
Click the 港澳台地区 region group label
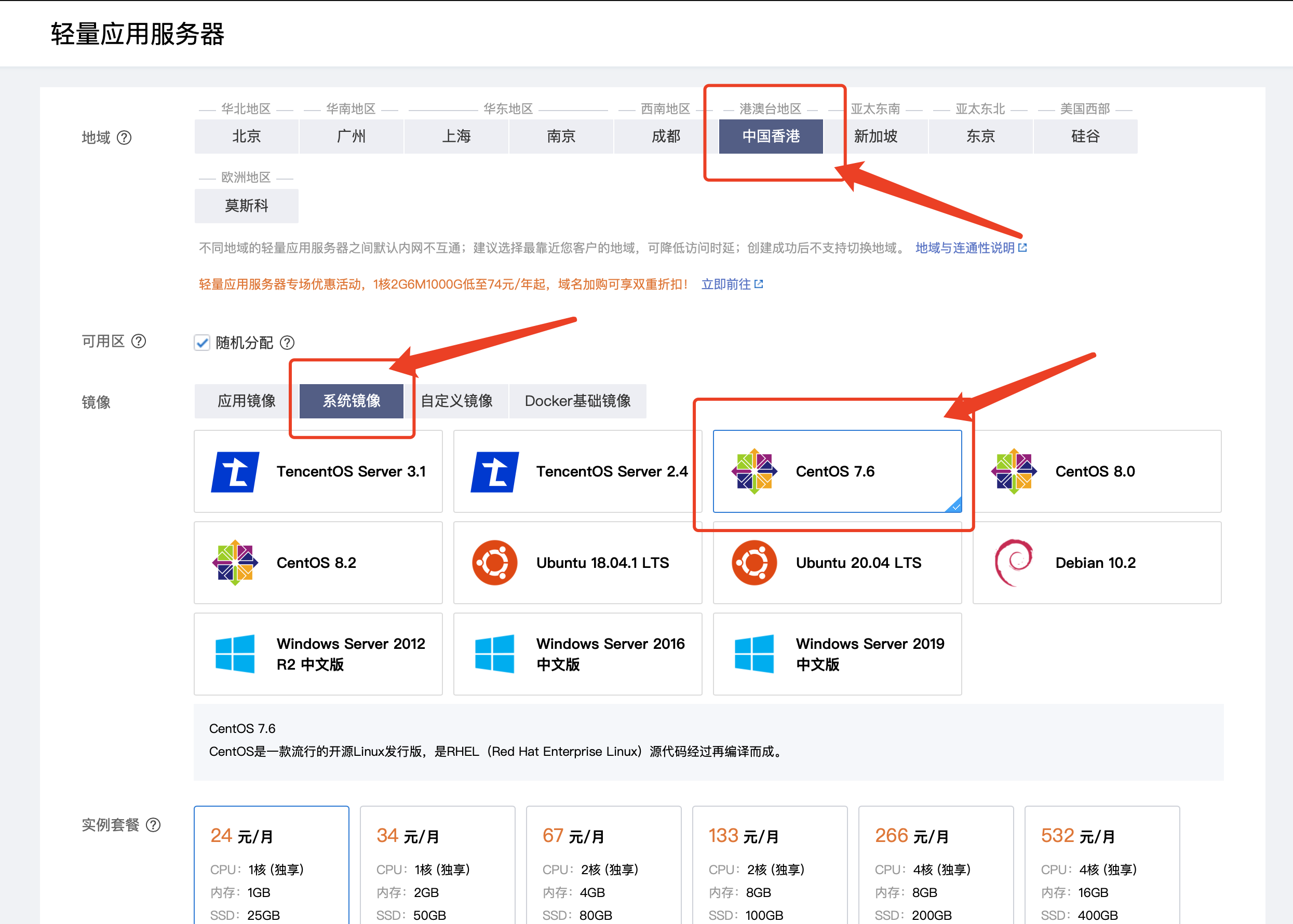click(x=770, y=108)
